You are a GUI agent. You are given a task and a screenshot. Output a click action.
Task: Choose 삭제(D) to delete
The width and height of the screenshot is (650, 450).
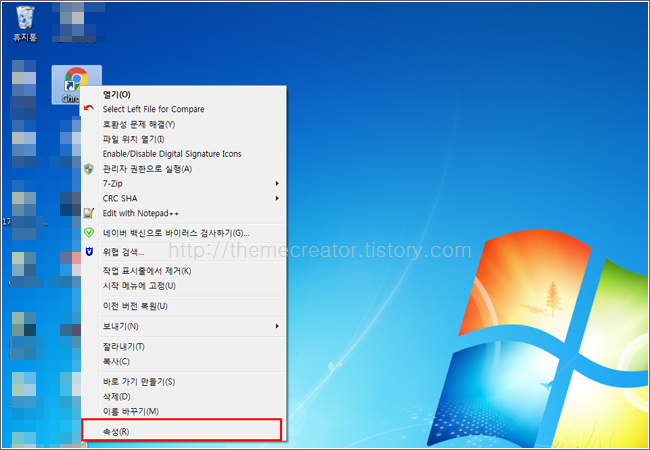(184, 397)
